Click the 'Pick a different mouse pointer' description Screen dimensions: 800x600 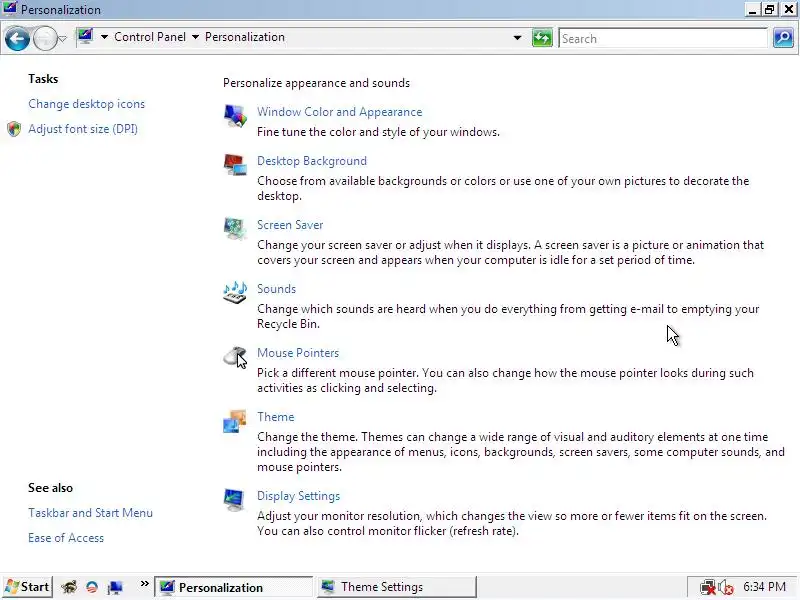pyautogui.click(x=505, y=381)
